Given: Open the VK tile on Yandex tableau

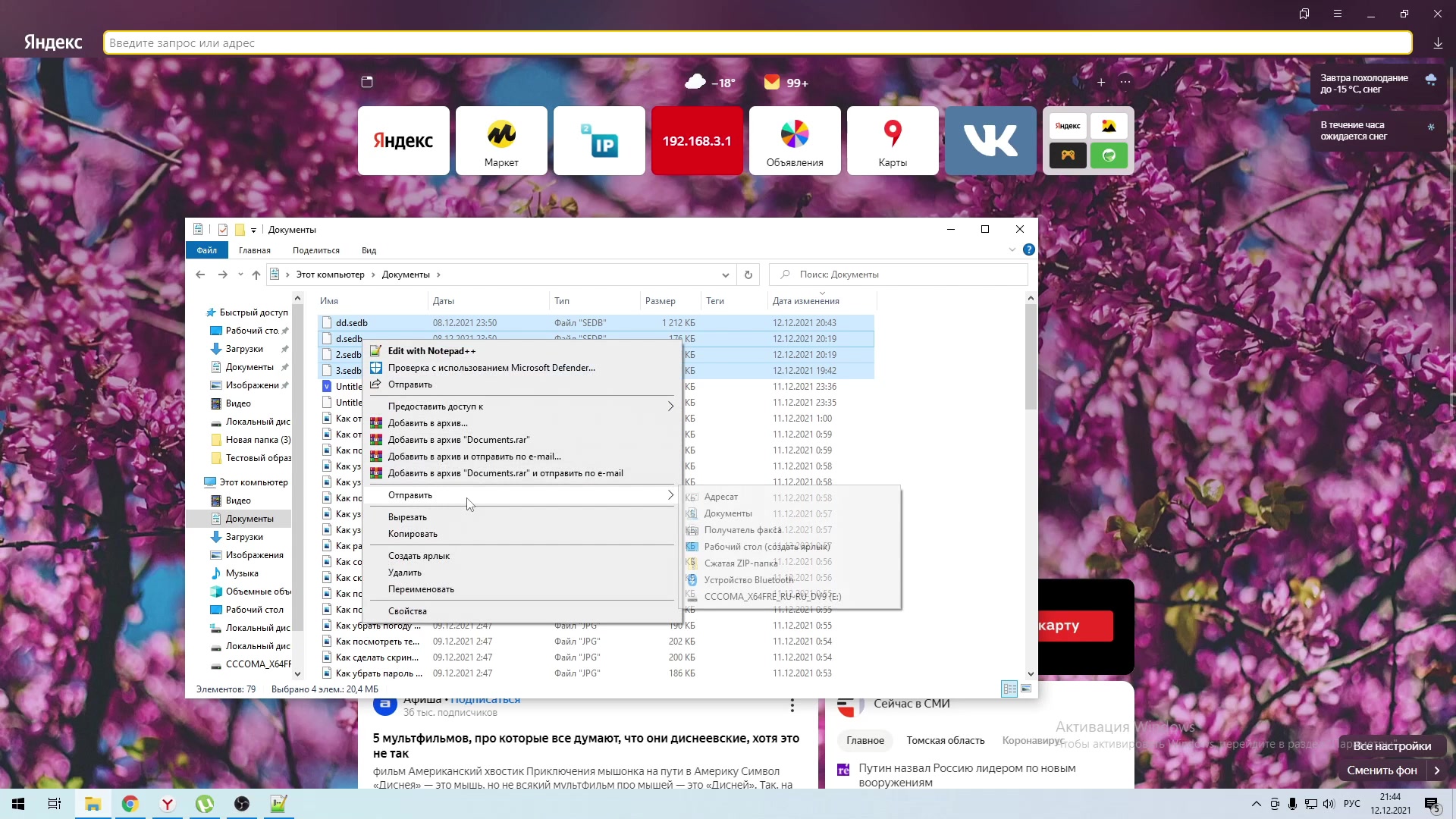Looking at the screenshot, I should click(990, 140).
